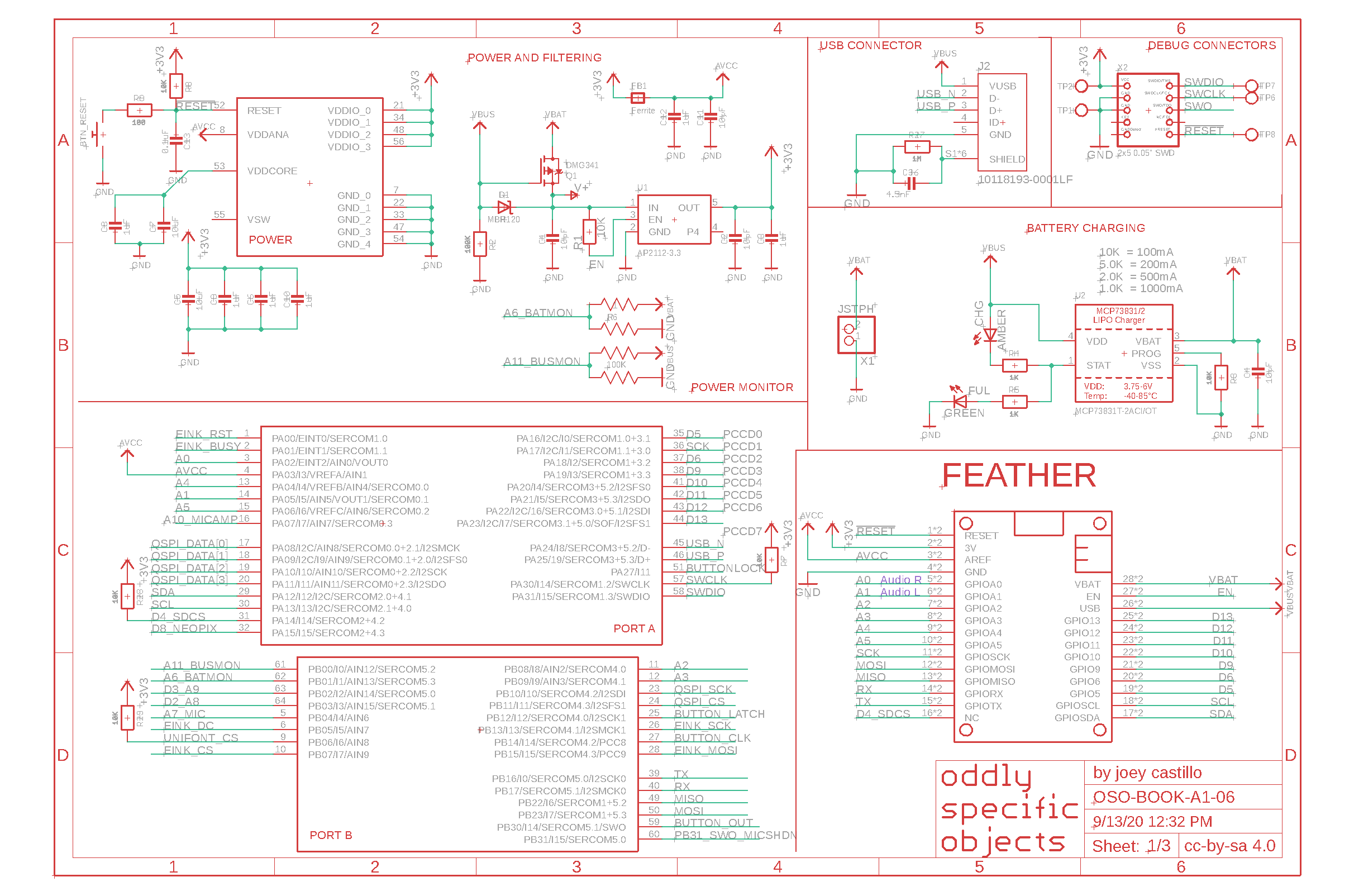Select test point TP2
The width and height of the screenshot is (1354, 896).
point(1081,85)
